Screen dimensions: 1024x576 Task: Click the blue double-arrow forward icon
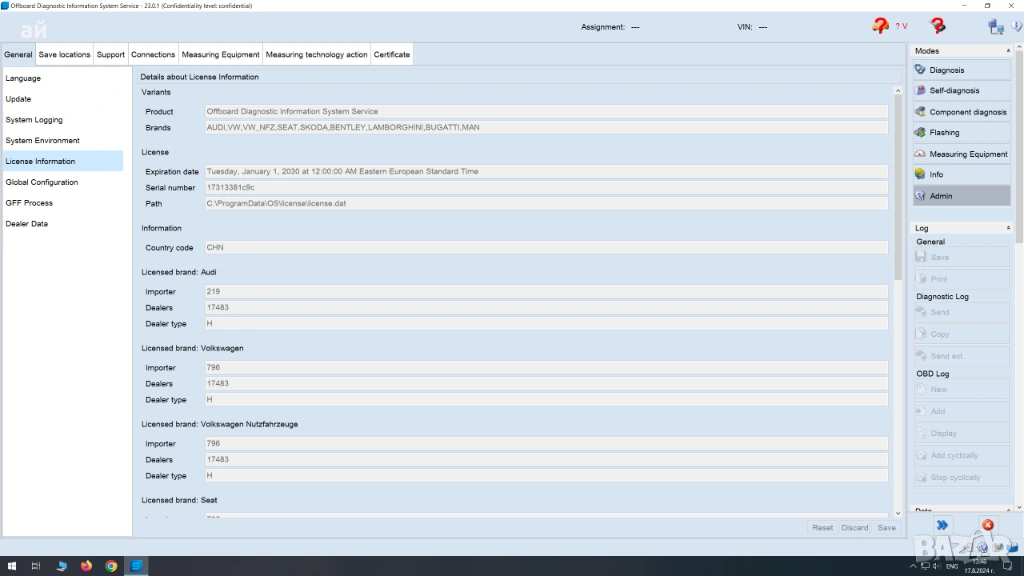click(x=941, y=525)
